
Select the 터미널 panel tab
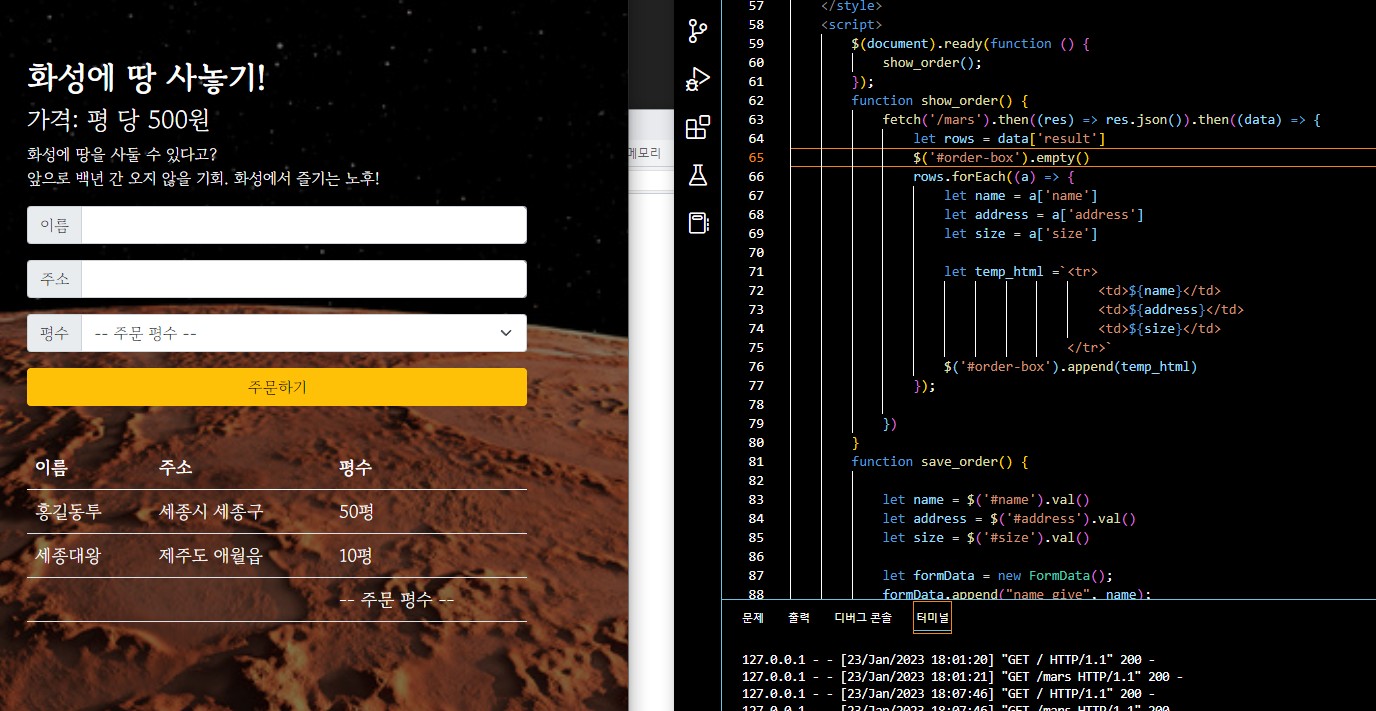click(x=932, y=618)
